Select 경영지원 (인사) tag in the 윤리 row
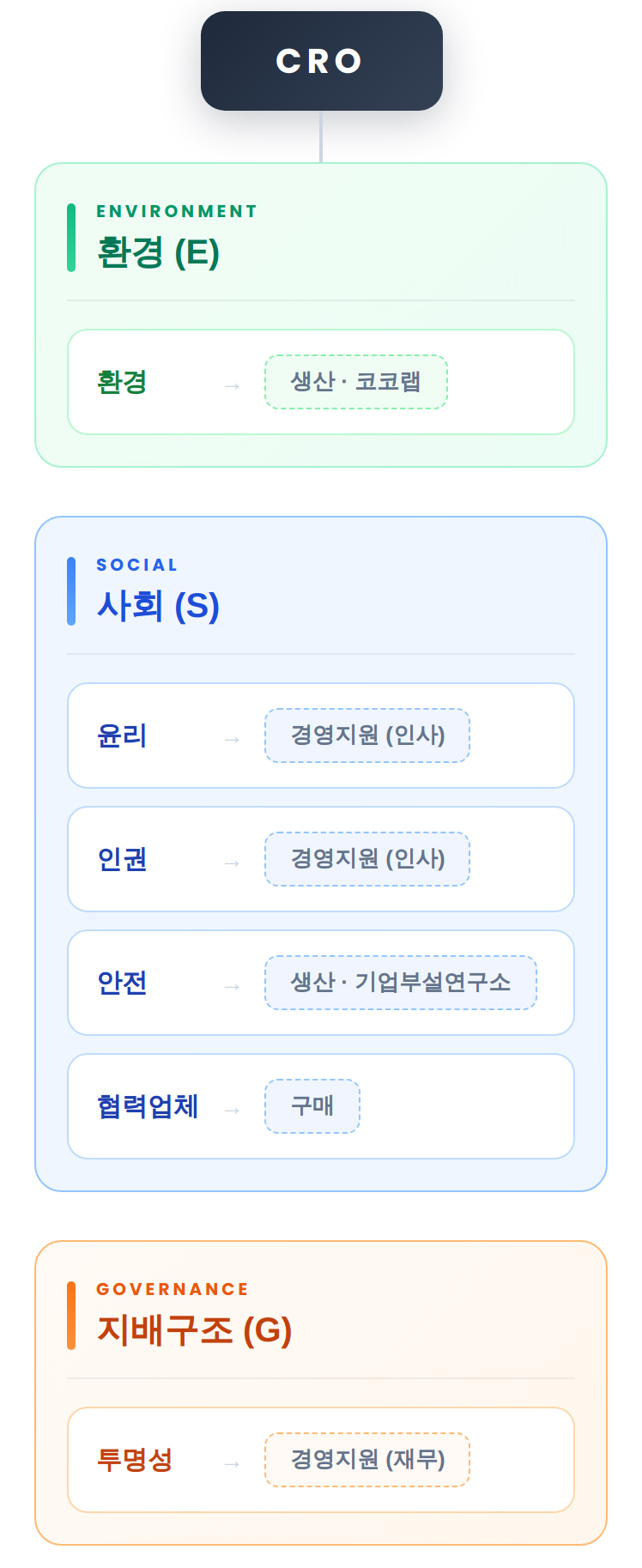642x1568 pixels. [x=367, y=736]
